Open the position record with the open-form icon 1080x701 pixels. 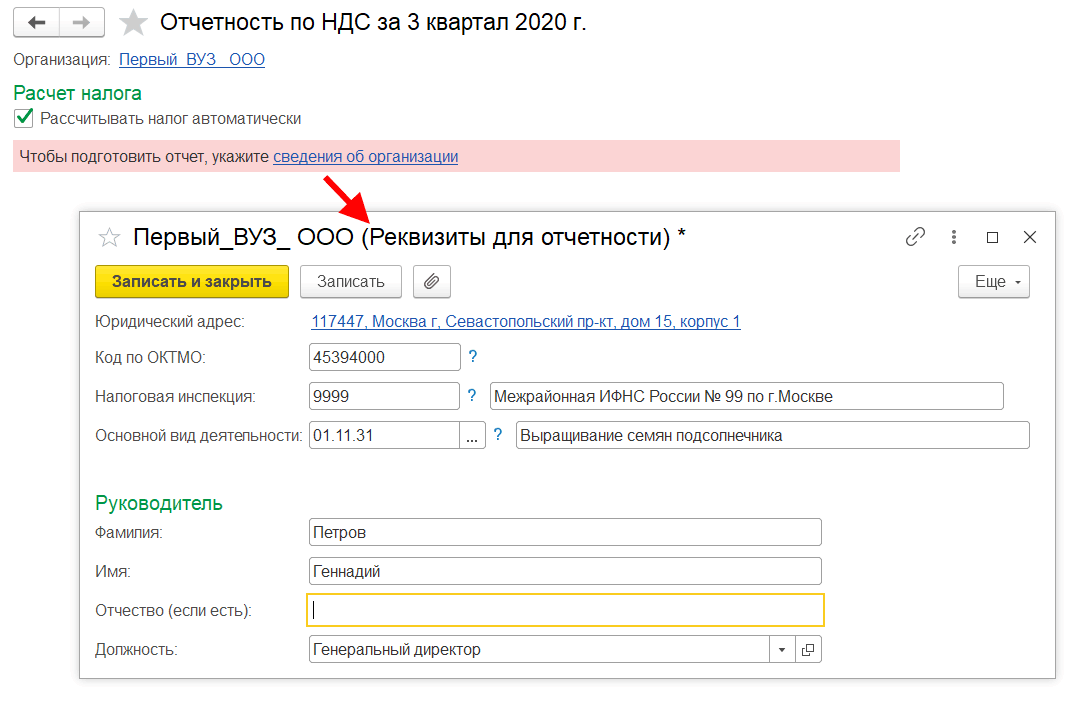(x=808, y=650)
